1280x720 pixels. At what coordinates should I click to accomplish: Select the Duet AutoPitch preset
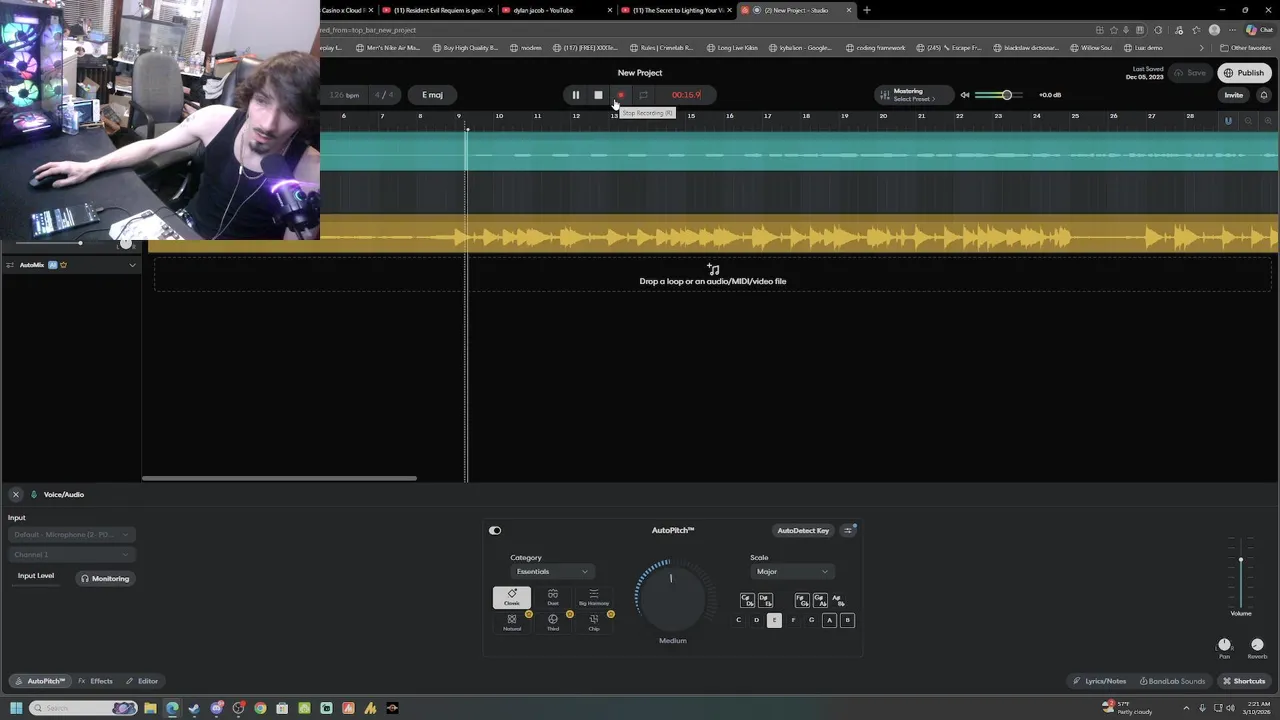[553, 597]
